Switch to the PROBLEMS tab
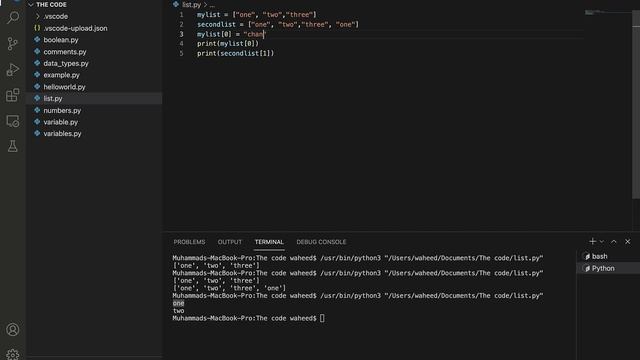The image size is (640, 360). tap(189, 242)
